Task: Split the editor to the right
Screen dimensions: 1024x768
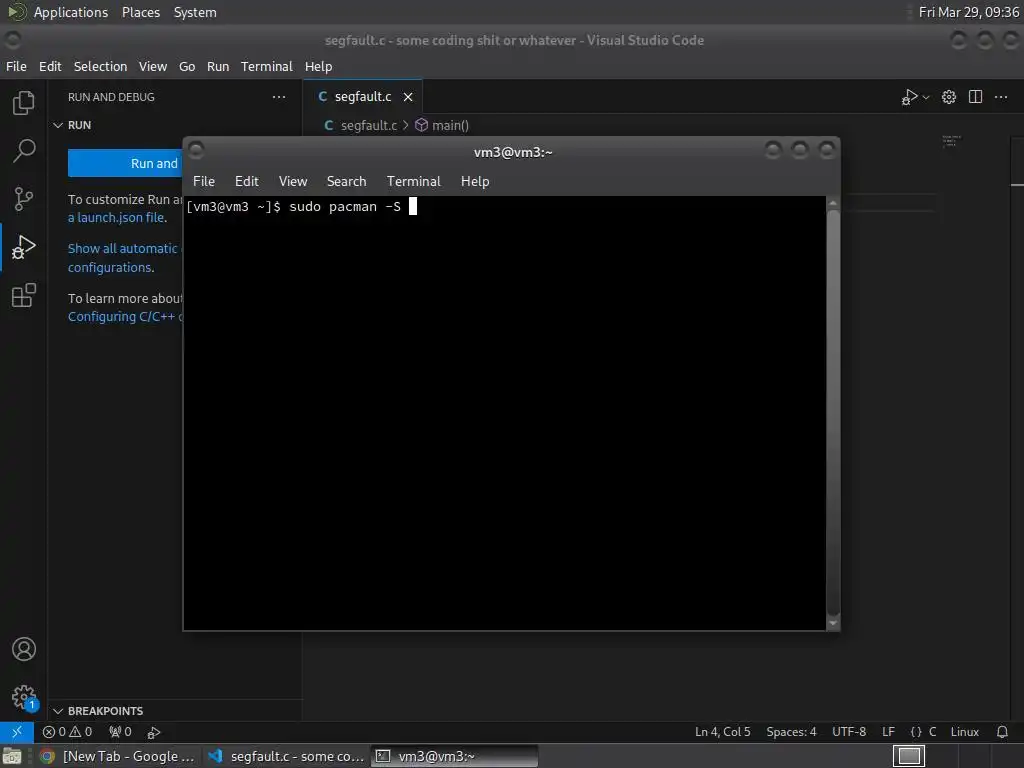Action: click(x=975, y=97)
